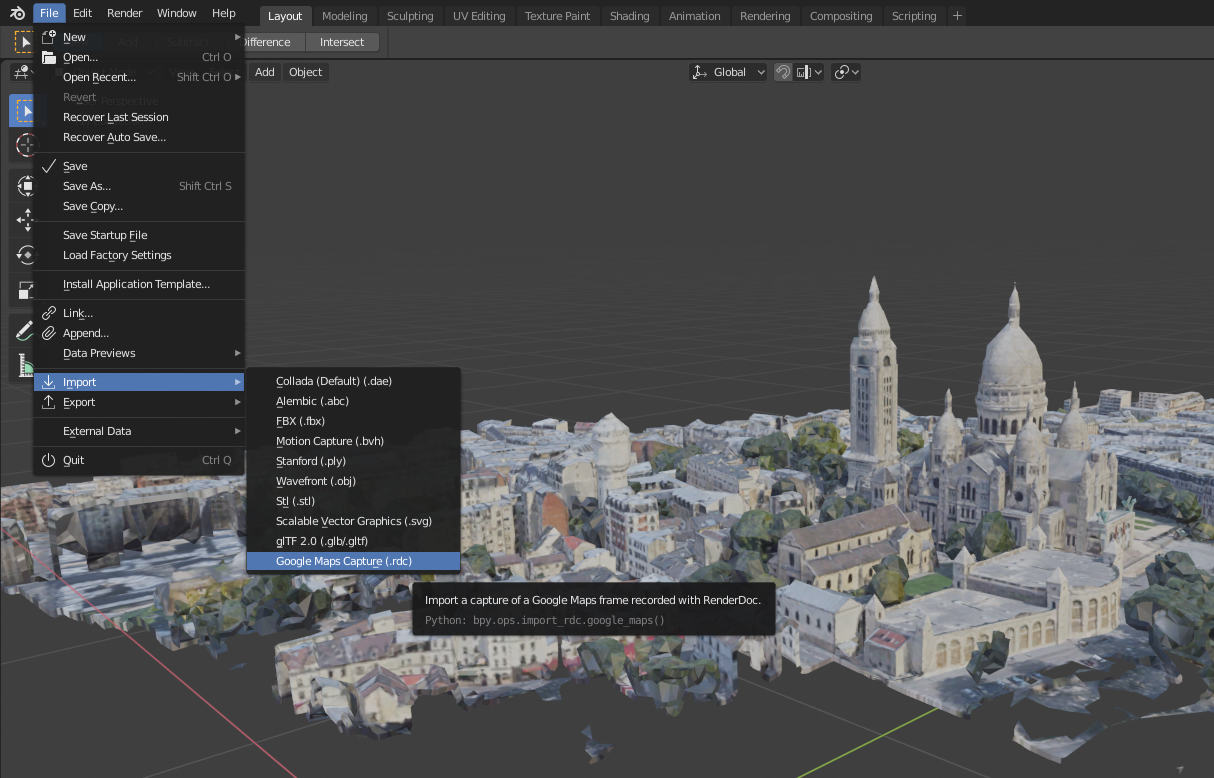1214x778 pixels.
Task: Click the Quit power icon
Action: click(49, 460)
